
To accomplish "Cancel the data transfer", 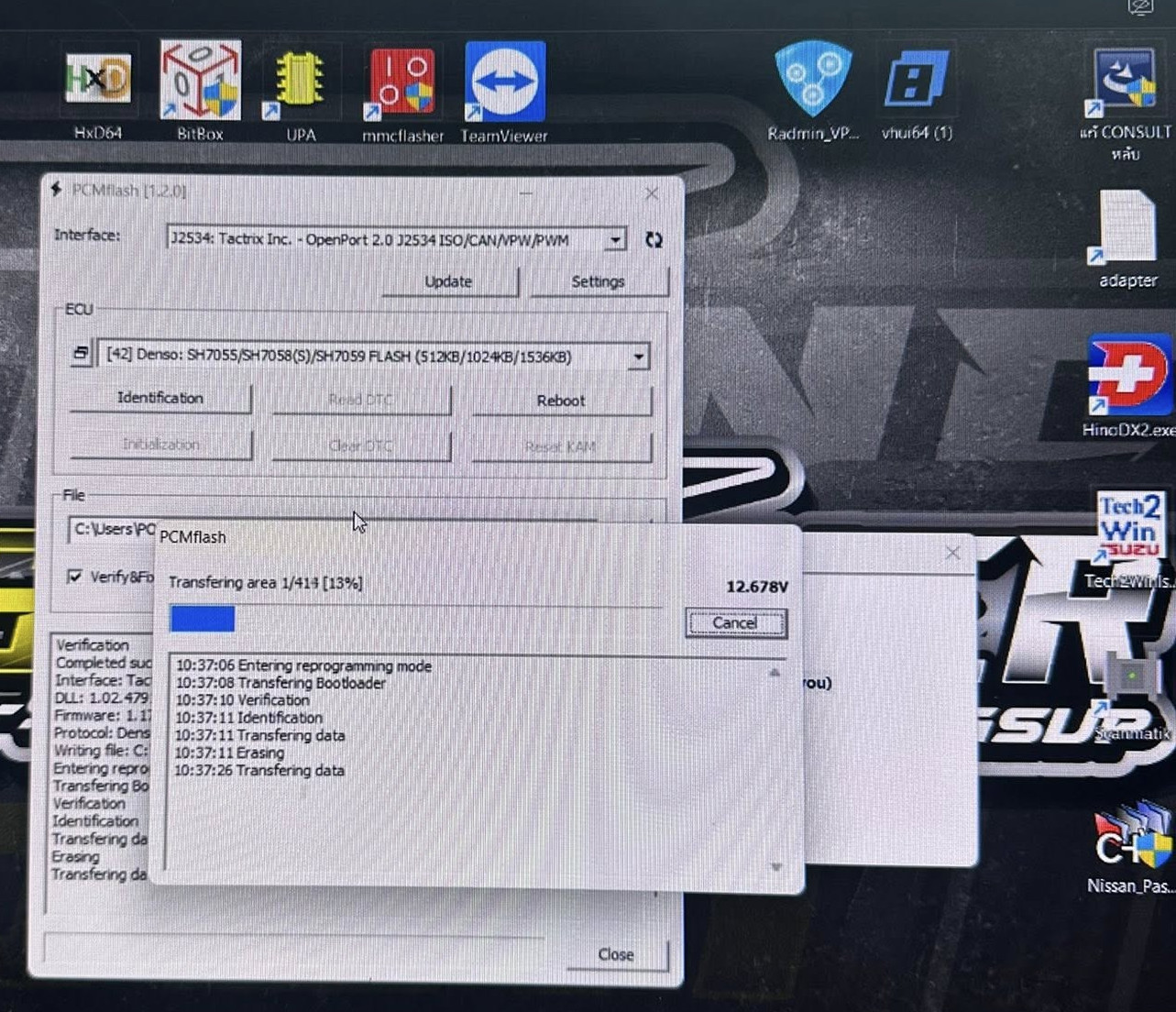I will click(x=735, y=623).
